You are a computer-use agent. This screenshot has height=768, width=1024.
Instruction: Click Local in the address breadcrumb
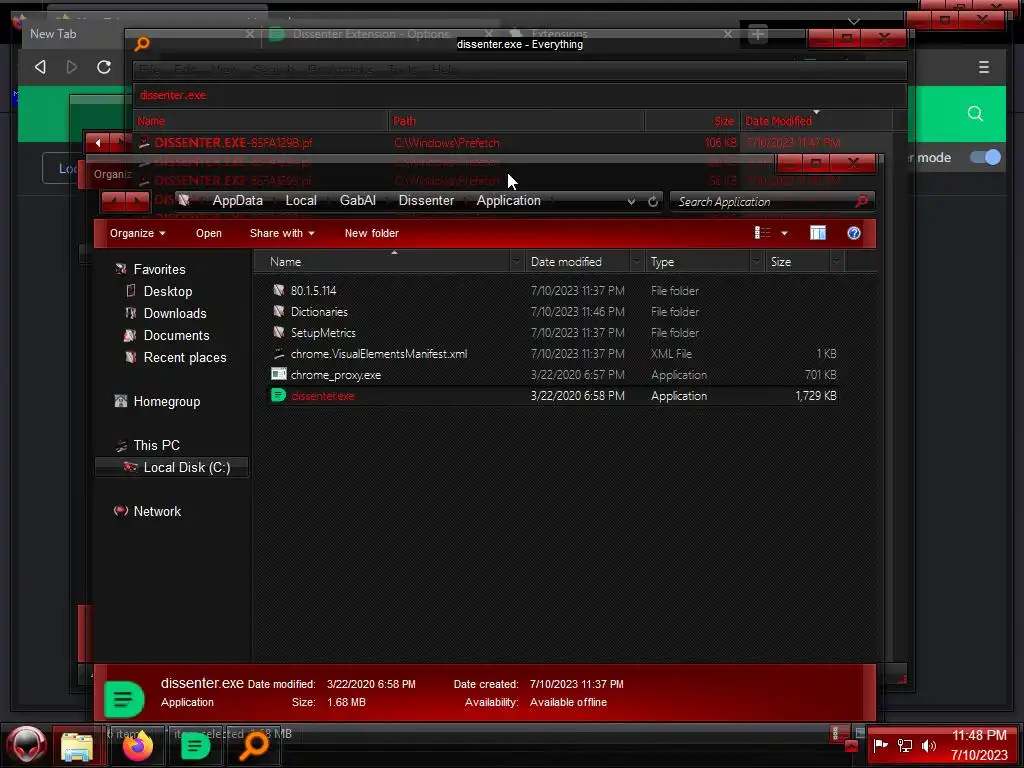[x=301, y=200]
